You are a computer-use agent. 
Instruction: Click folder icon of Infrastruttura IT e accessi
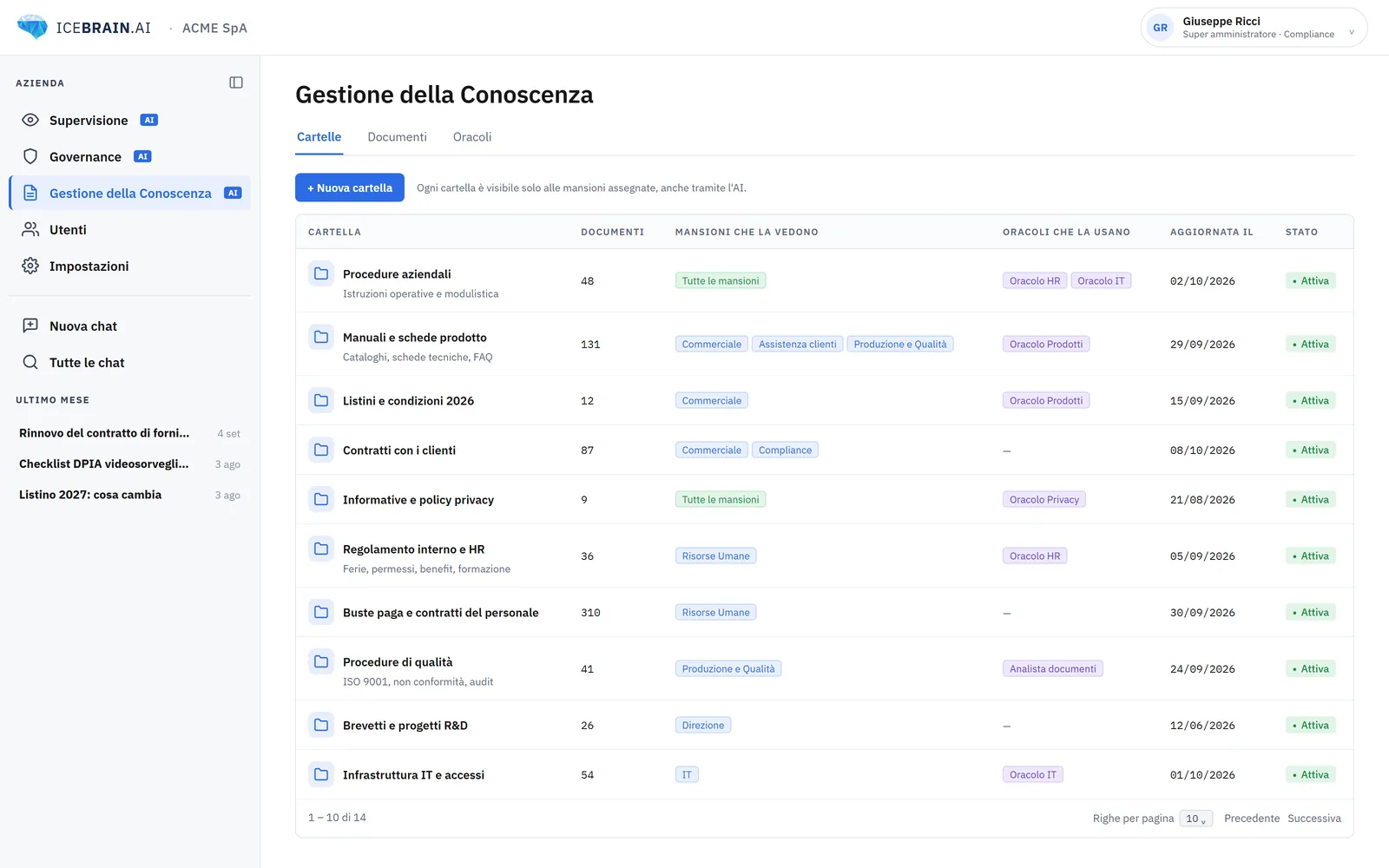point(321,774)
